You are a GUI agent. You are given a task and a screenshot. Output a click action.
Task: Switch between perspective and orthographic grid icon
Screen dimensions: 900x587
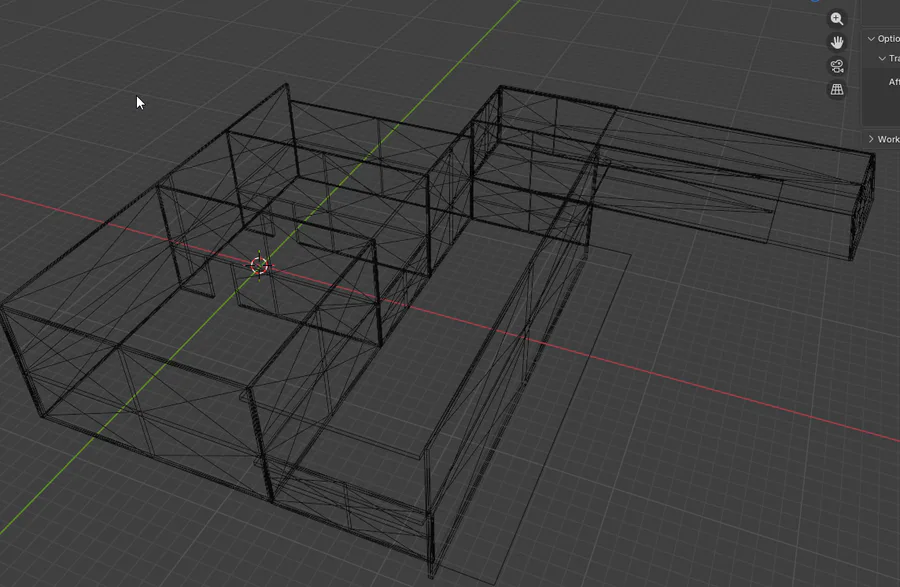[x=837, y=90]
